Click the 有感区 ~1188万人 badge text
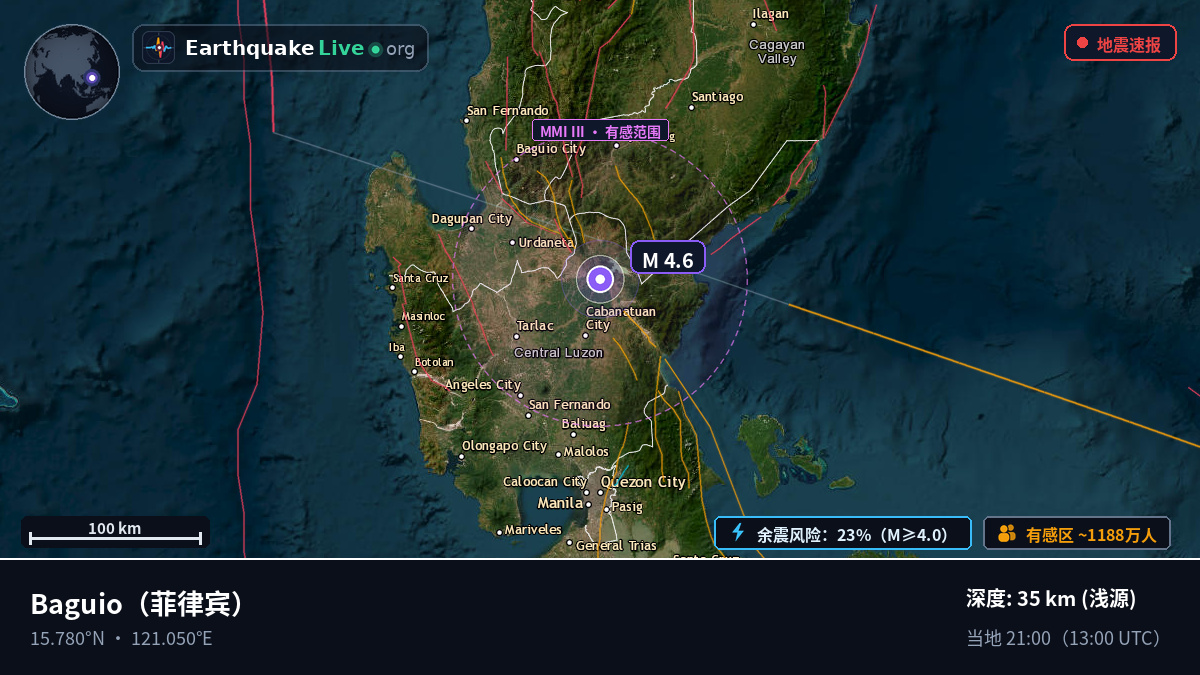 pos(1091,535)
